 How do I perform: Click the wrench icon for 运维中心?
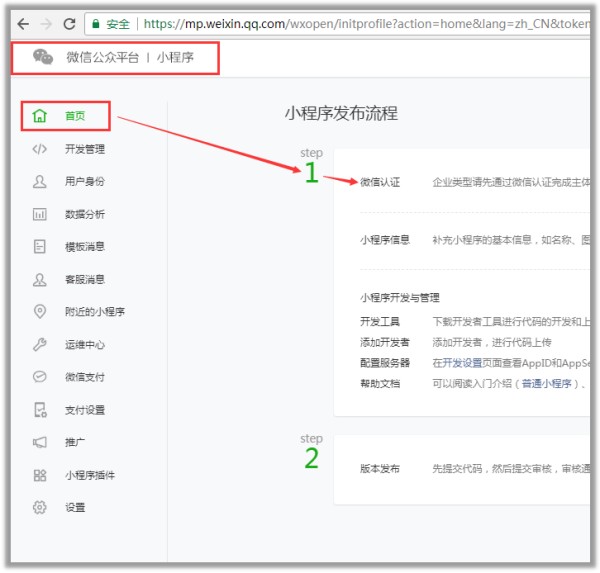point(40,345)
